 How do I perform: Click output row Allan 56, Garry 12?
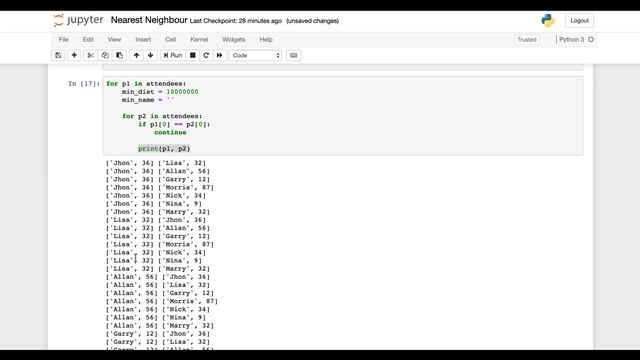[x=160, y=293]
